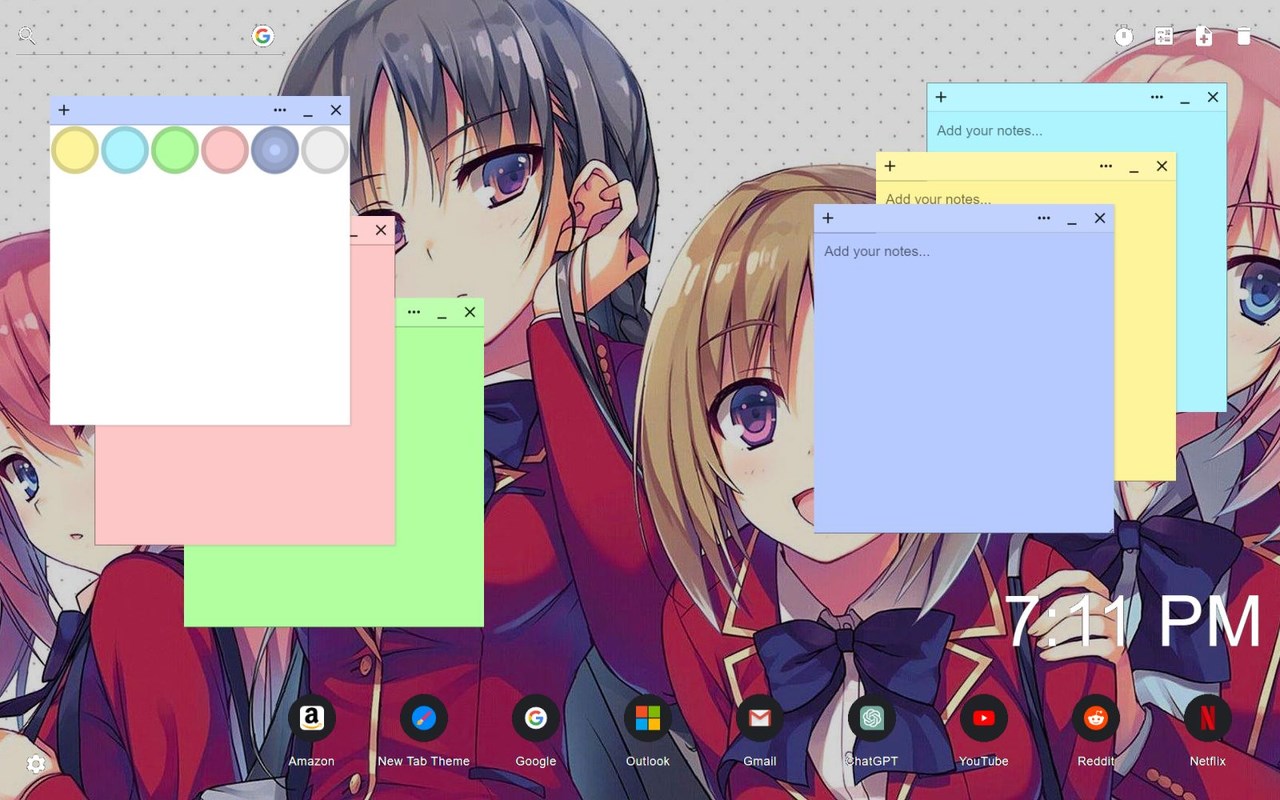
Task: Click the 7:11 PM clock
Action: tap(1133, 622)
